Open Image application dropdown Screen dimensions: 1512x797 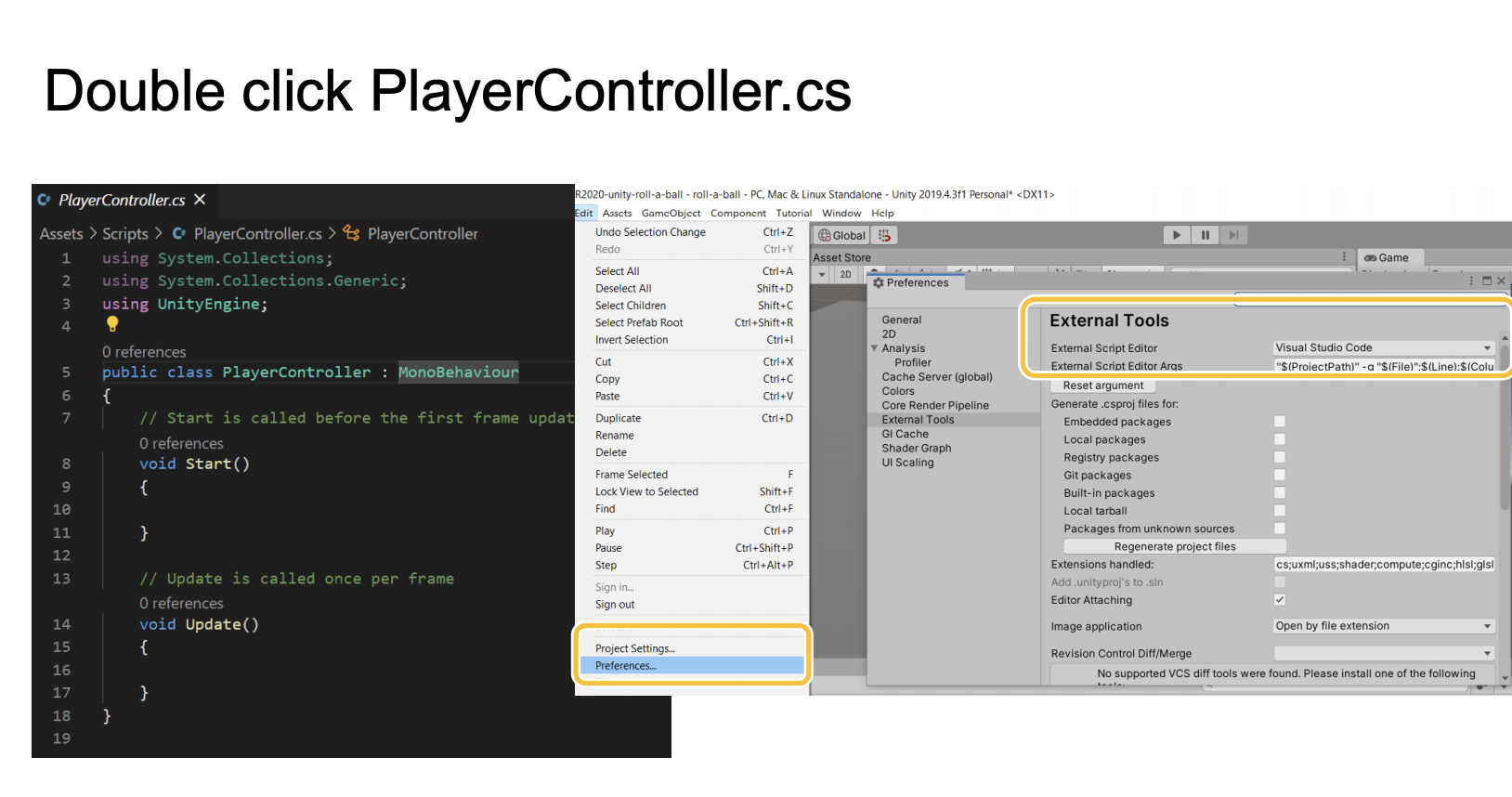click(x=1384, y=626)
